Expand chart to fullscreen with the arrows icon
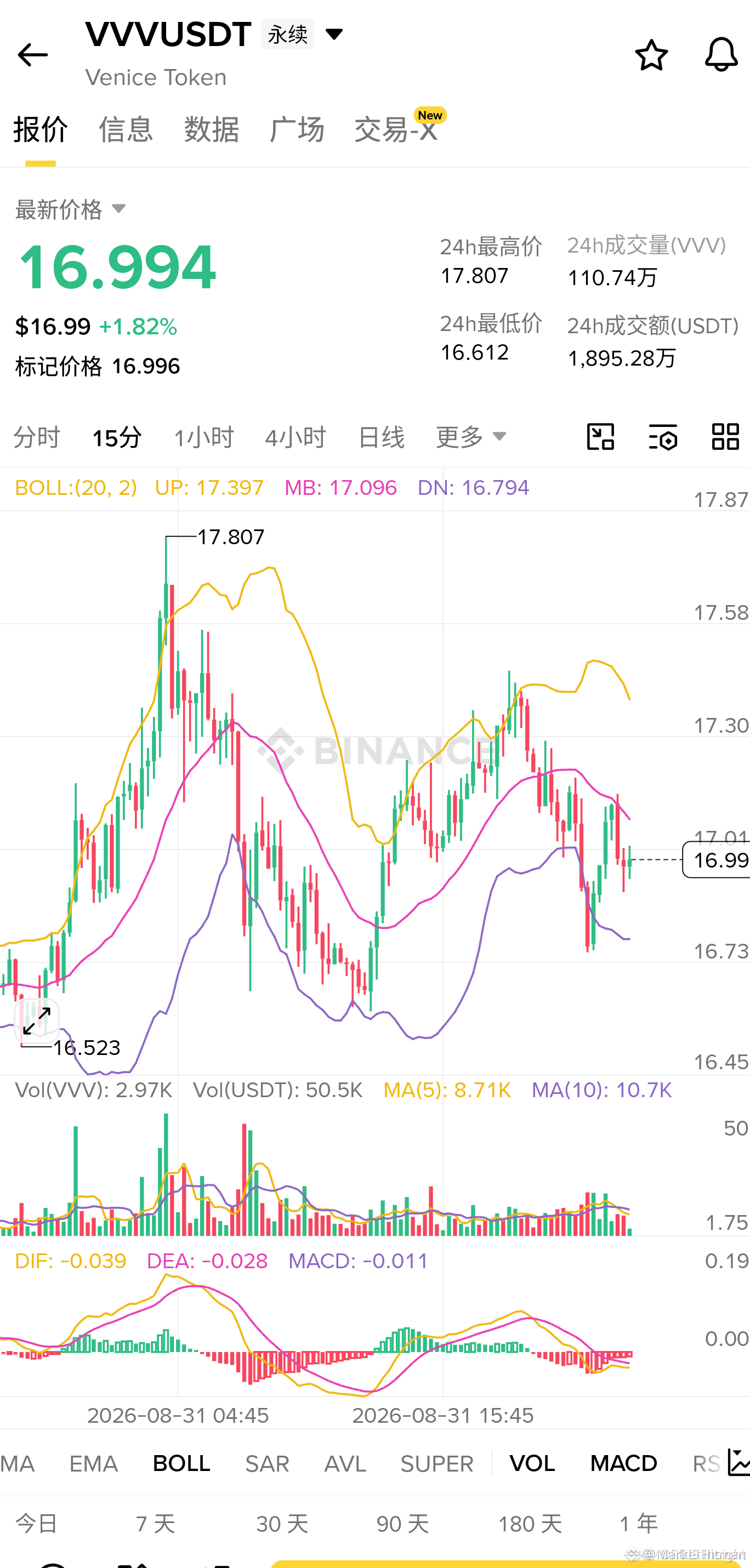 click(37, 1021)
